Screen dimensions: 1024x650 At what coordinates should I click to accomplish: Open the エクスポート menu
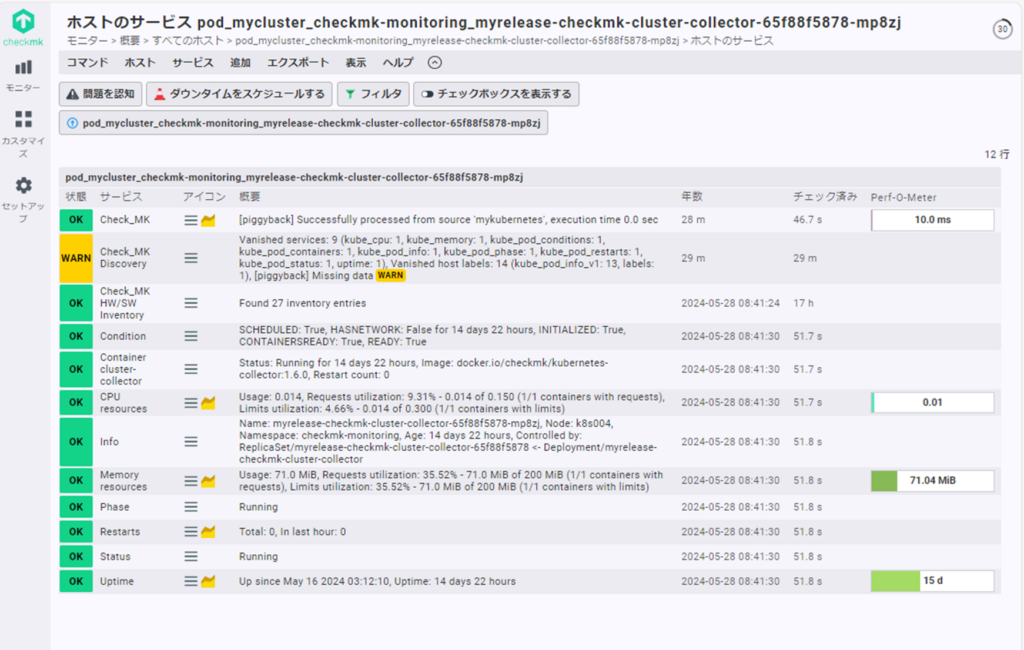click(298, 63)
